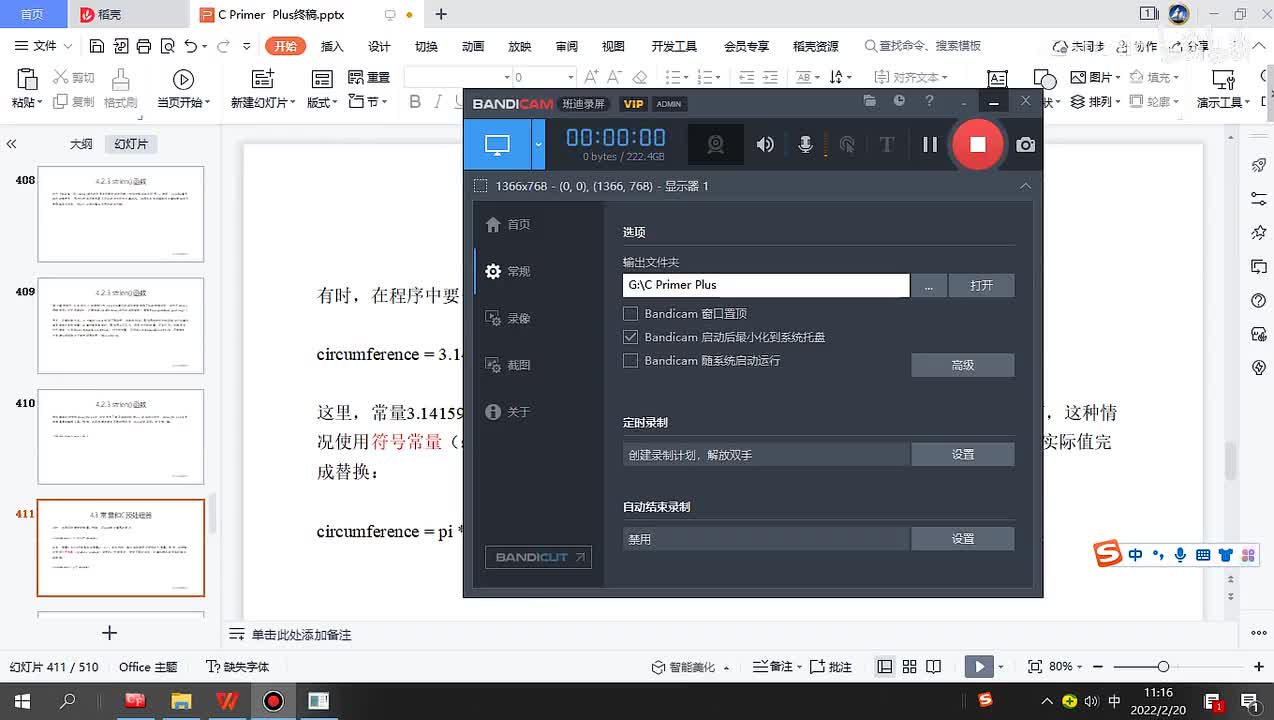Apply bold formatting with B icon

(415, 102)
